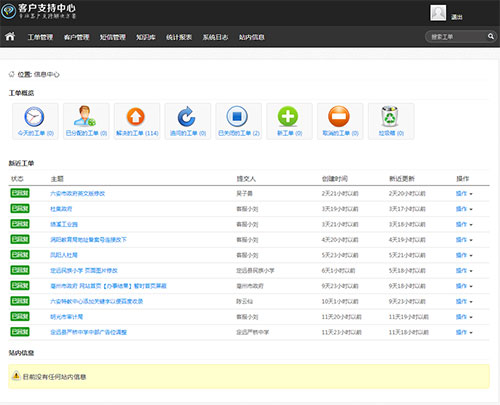Open the 站内信息 menu
Screen dimensions: 500x405
(252, 37)
